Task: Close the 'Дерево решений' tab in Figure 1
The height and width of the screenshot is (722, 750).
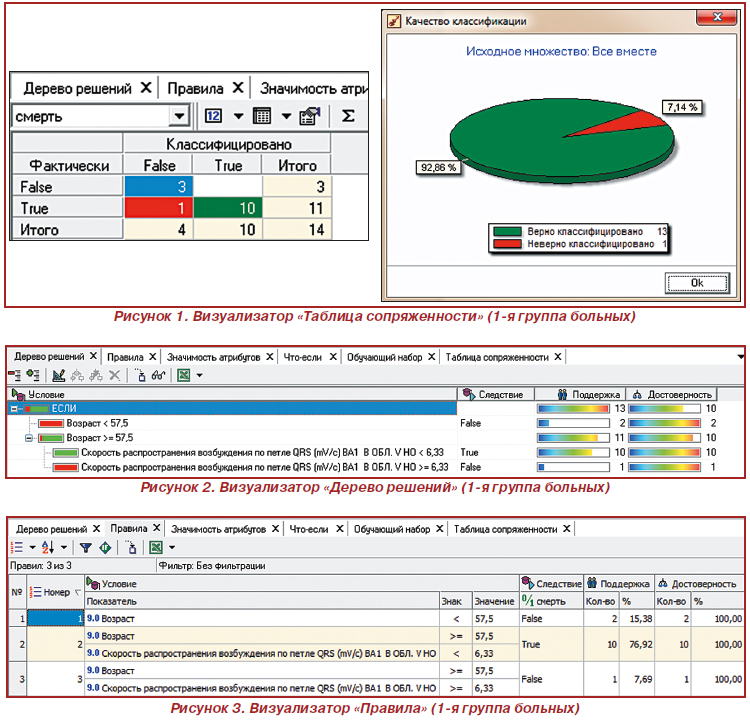Action: click(x=146, y=88)
